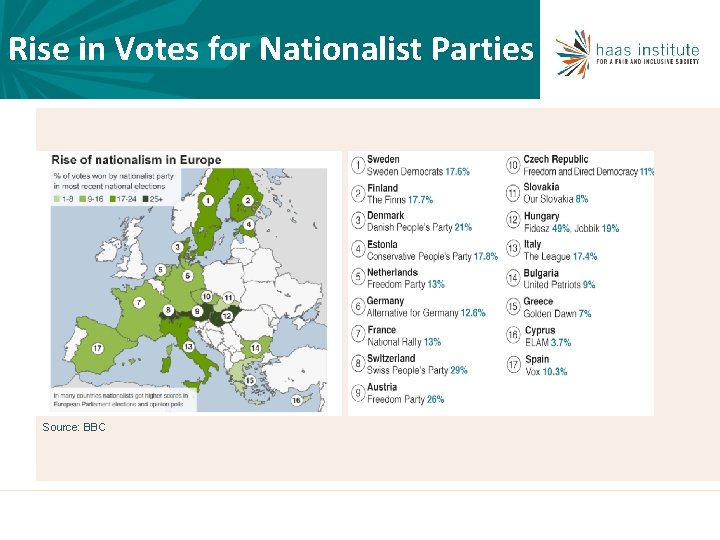Click the number 1 circle beside Sweden in list
Screen dimensions: 720x540
(357, 165)
